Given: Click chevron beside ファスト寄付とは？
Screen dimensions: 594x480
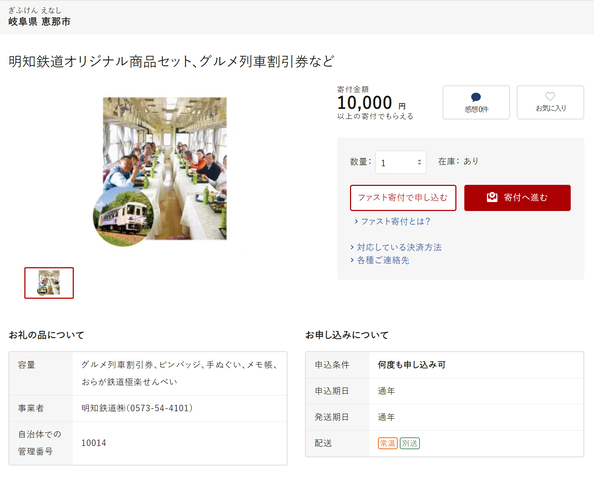Looking at the screenshot, I should (x=356, y=221).
